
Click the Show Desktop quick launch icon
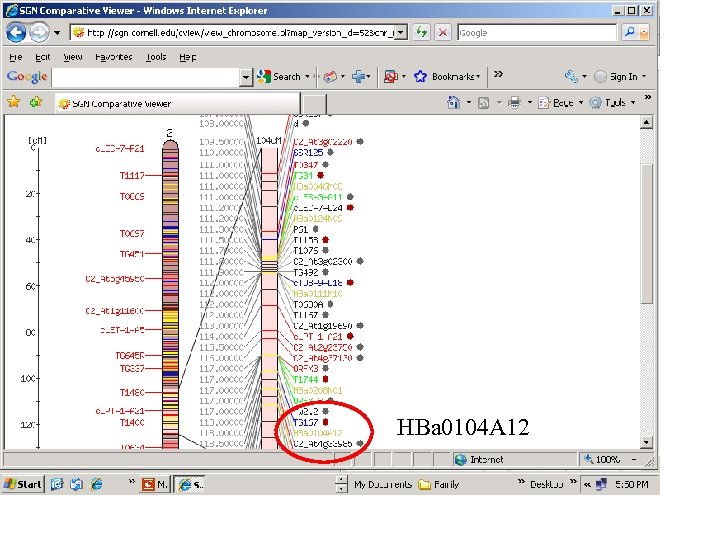[x=56, y=484]
